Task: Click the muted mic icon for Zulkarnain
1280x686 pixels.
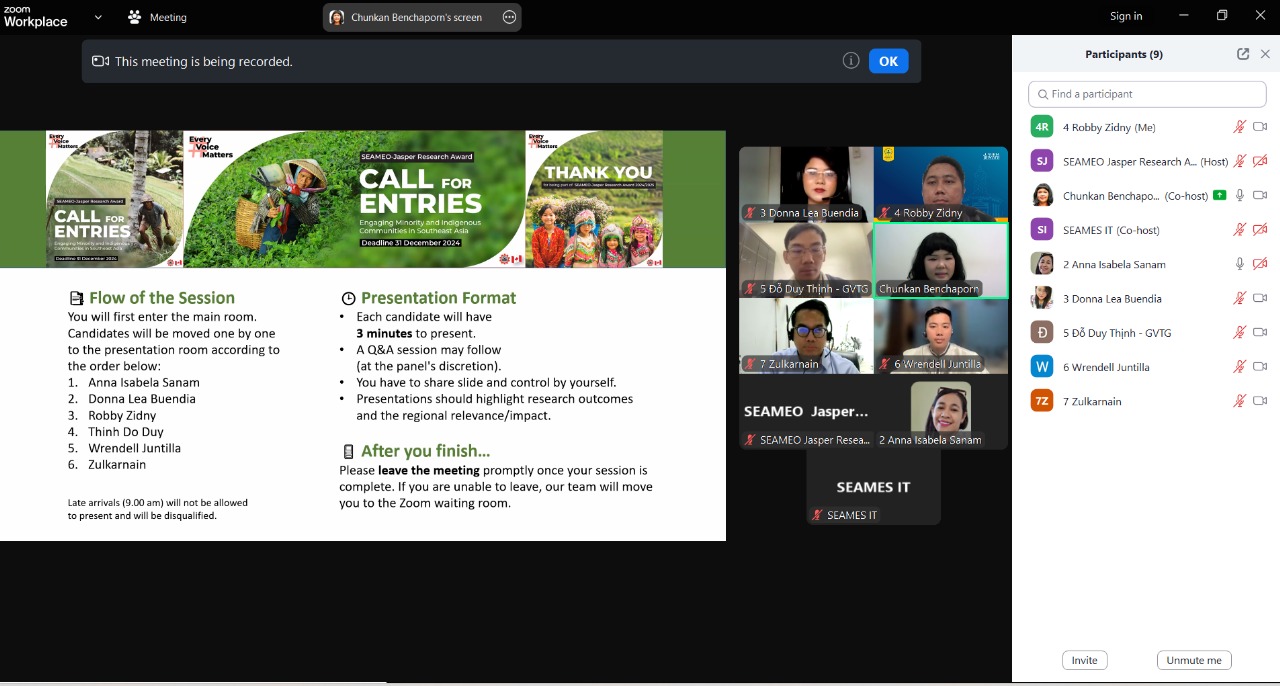Action: click(x=1240, y=401)
